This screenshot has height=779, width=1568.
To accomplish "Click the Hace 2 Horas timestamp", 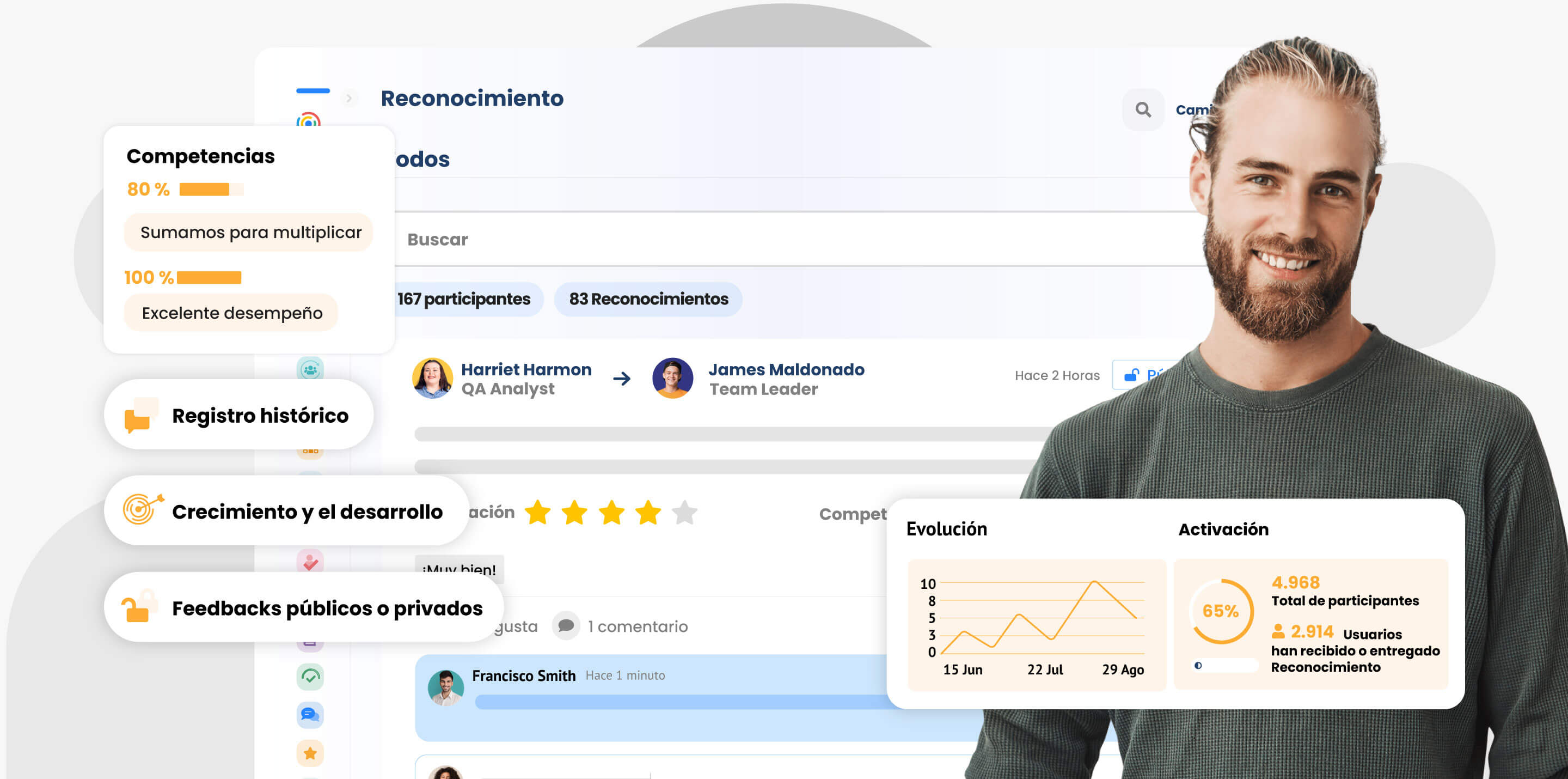I will point(1057,375).
